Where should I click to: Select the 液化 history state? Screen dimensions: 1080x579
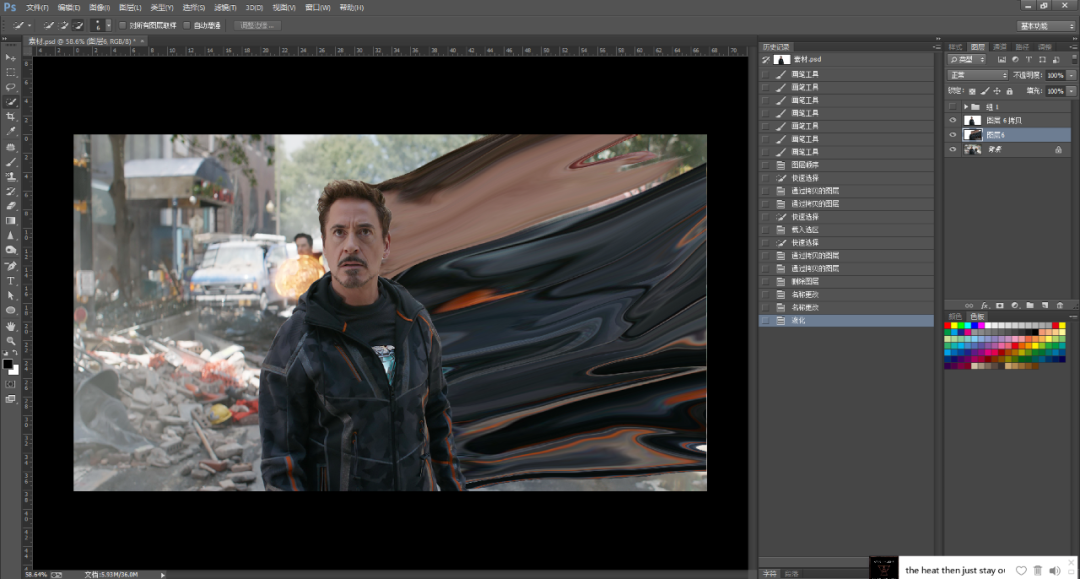(x=847, y=321)
